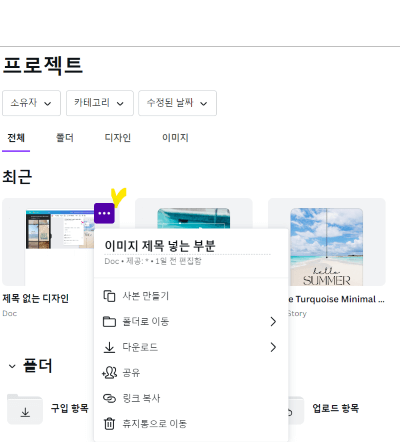Open the hello SUMMER design thumbnail
This screenshot has height=442, width=400.
pos(327,242)
